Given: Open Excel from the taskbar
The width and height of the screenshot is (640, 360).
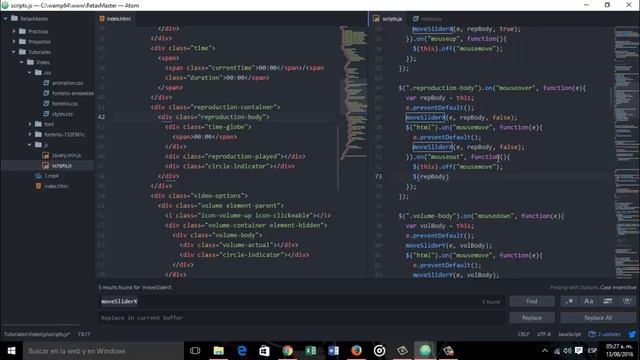Looking at the screenshot, I should pyautogui.click(x=311, y=351).
